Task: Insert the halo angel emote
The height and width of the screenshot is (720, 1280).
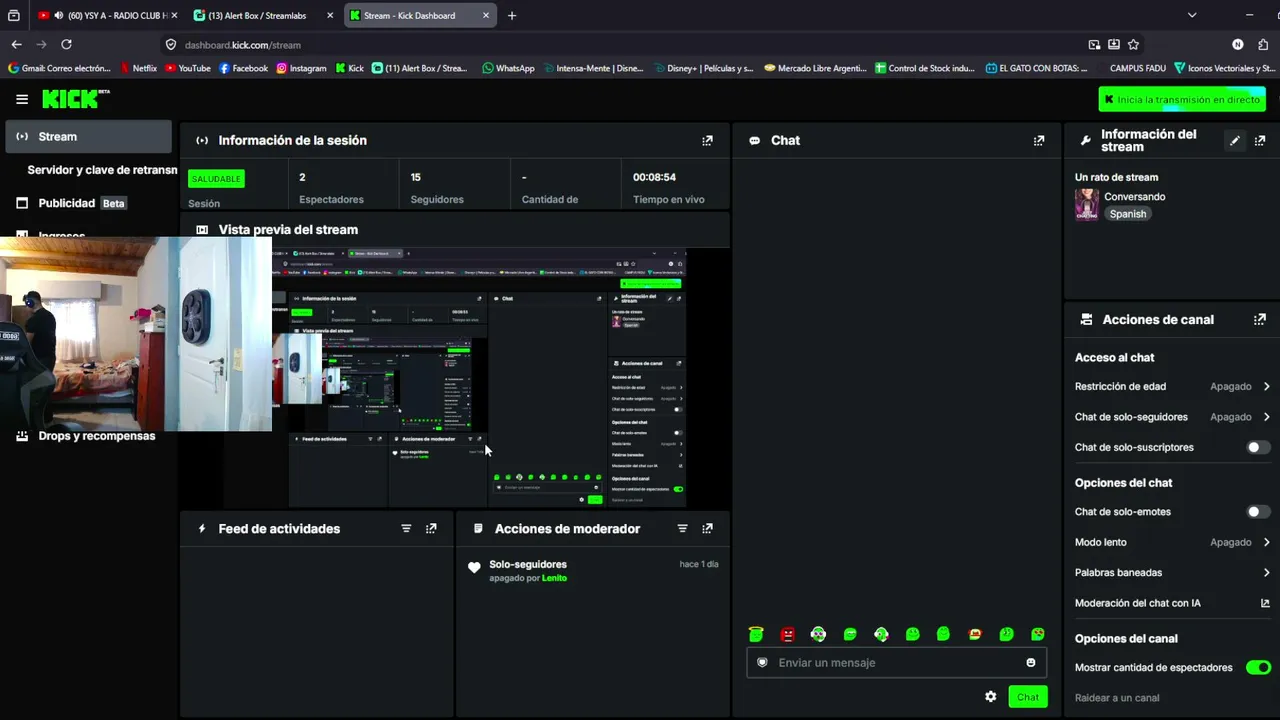Action: (x=756, y=634)
